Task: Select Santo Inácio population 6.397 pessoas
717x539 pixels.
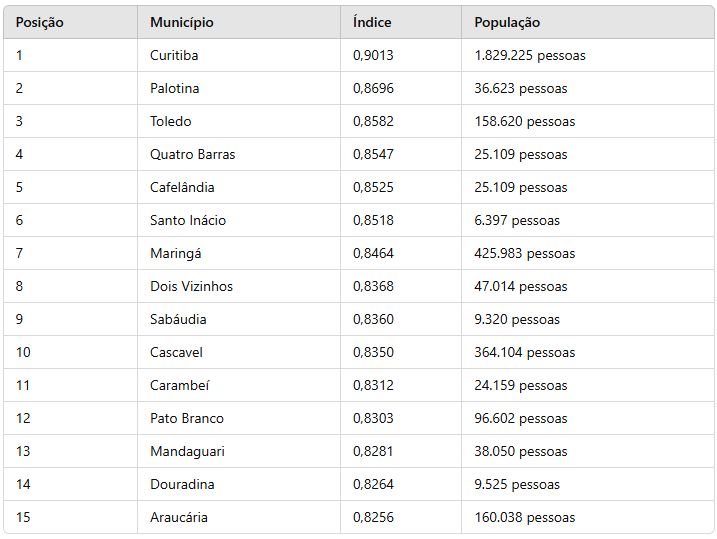Action: (x=517, y=220)
